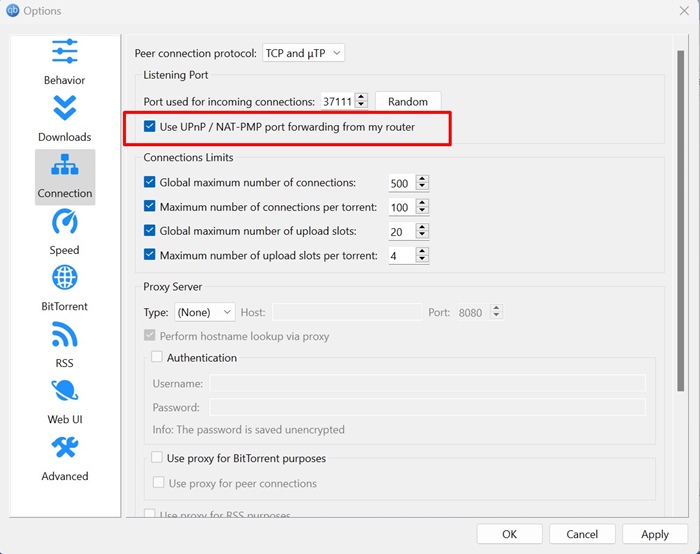This screenshot has width=700, height=554.
Task: Enable proxy Authentication checkbox
Action: point(157,357)
